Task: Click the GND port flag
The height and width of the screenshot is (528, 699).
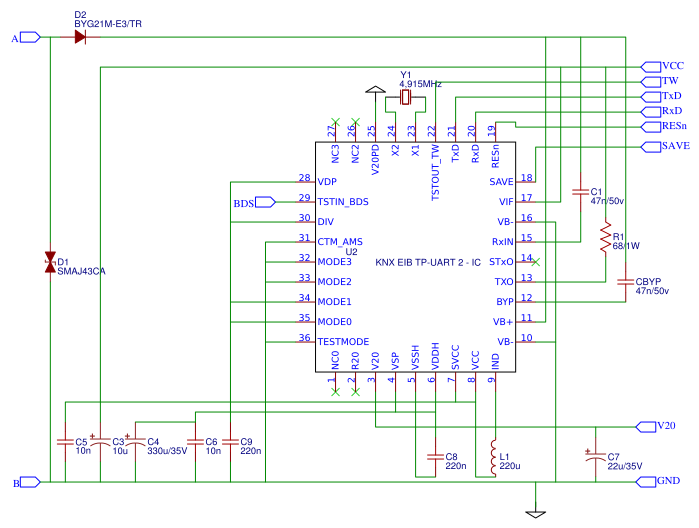Action: pos(646,482)
